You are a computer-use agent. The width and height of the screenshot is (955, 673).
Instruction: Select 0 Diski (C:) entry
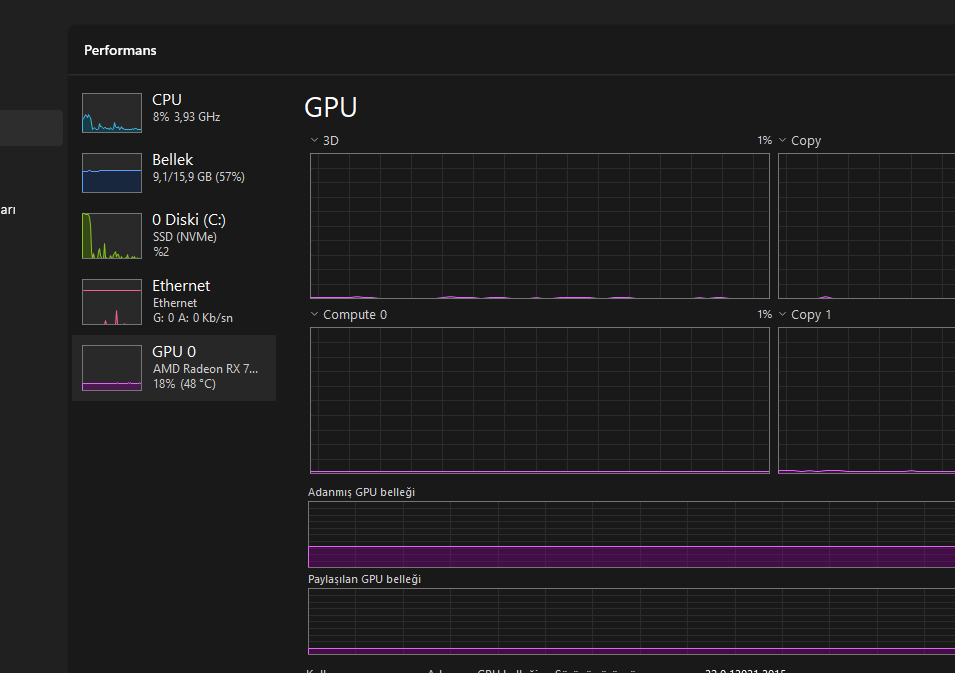tap(174, 236)
